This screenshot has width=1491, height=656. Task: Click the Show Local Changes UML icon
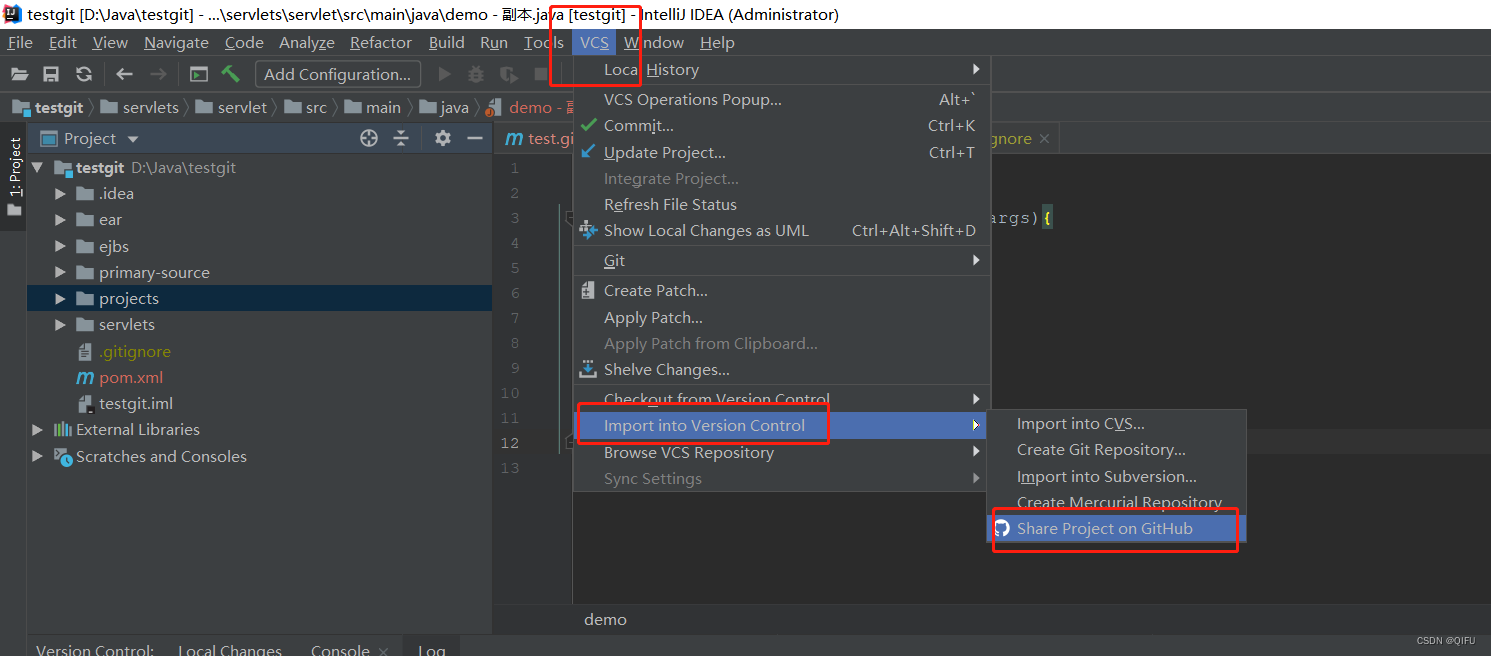[x=588, y=230]
